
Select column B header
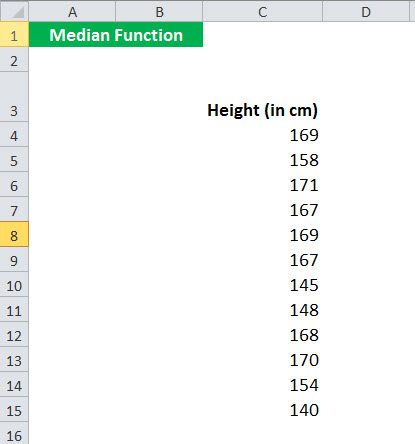(159, 12)
